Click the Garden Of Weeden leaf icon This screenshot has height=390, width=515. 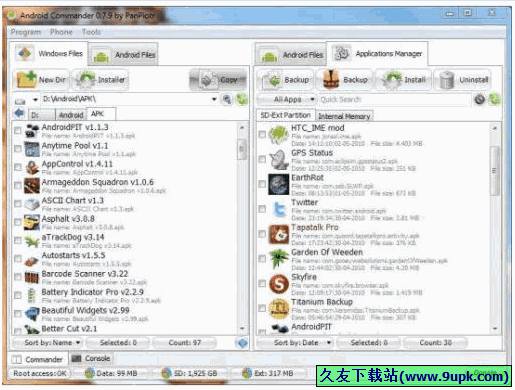279,259
